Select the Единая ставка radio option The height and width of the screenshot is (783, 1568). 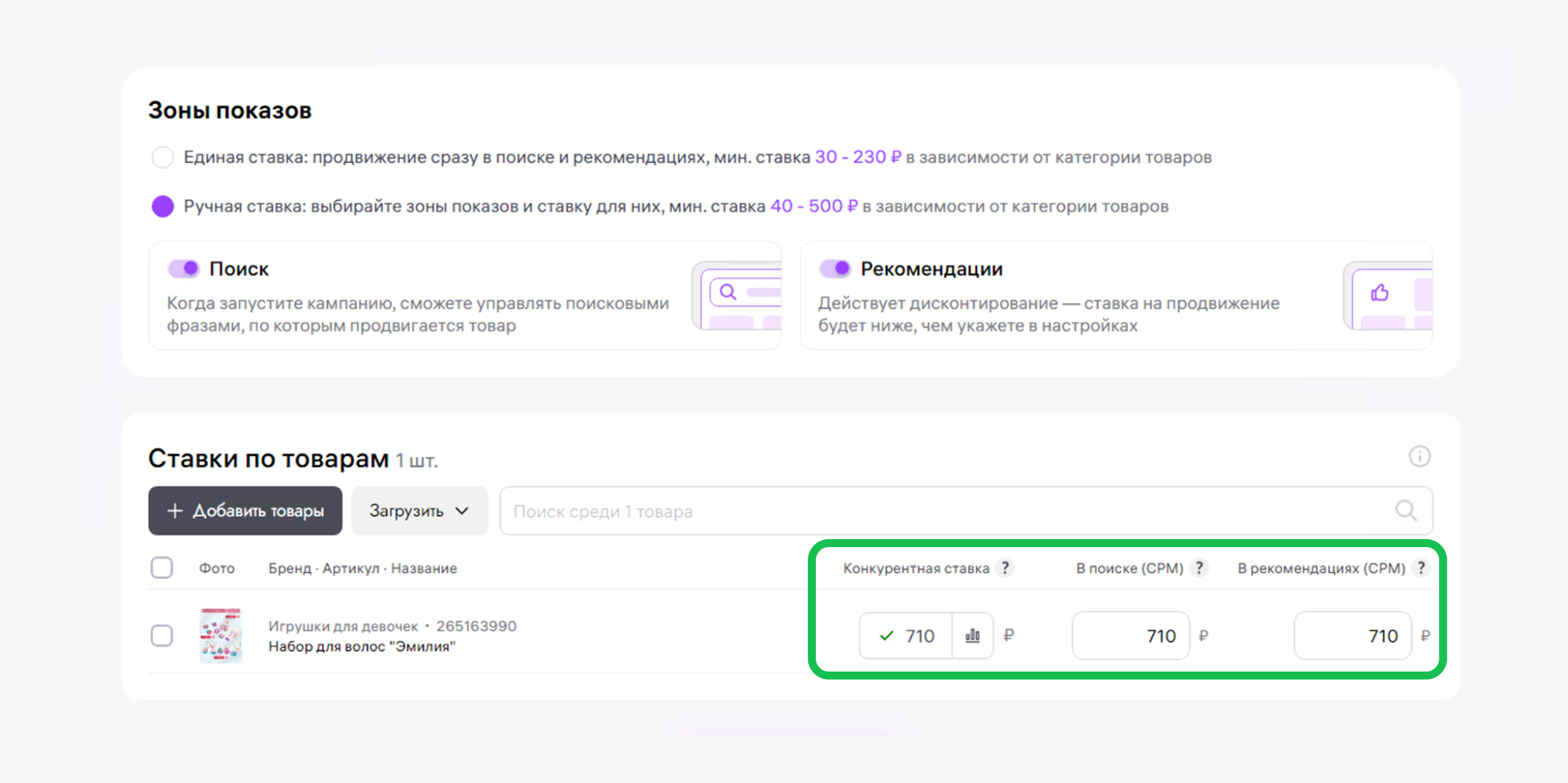tap(163, 157)
